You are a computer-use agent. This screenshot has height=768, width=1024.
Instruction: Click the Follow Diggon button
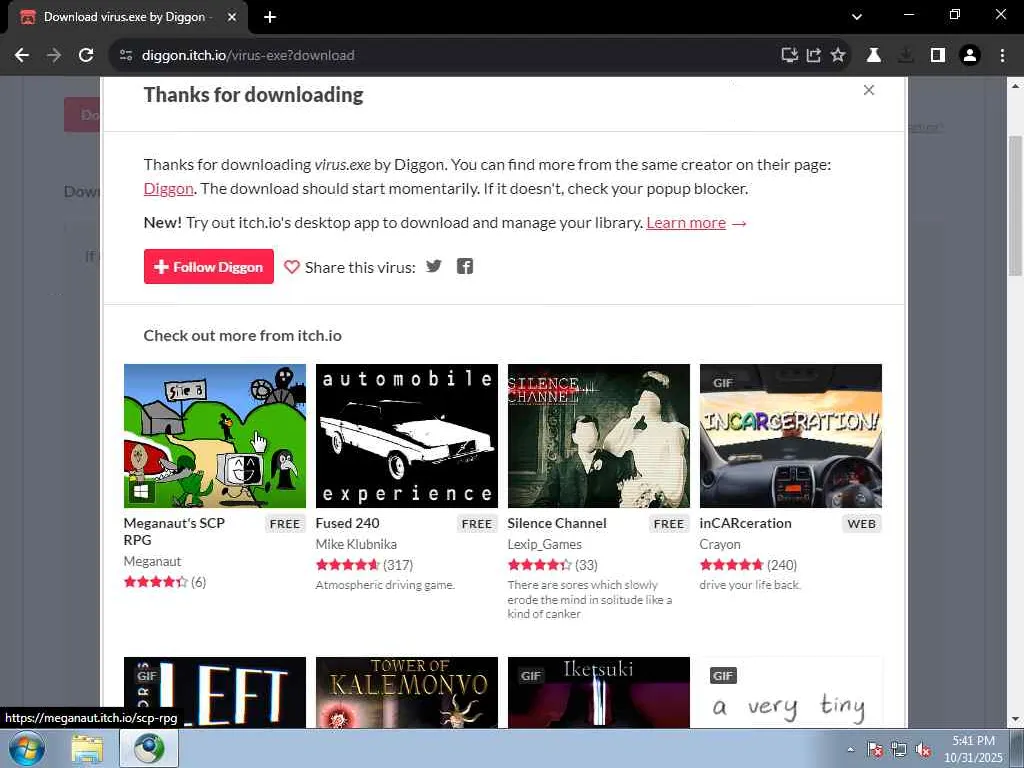208,266
